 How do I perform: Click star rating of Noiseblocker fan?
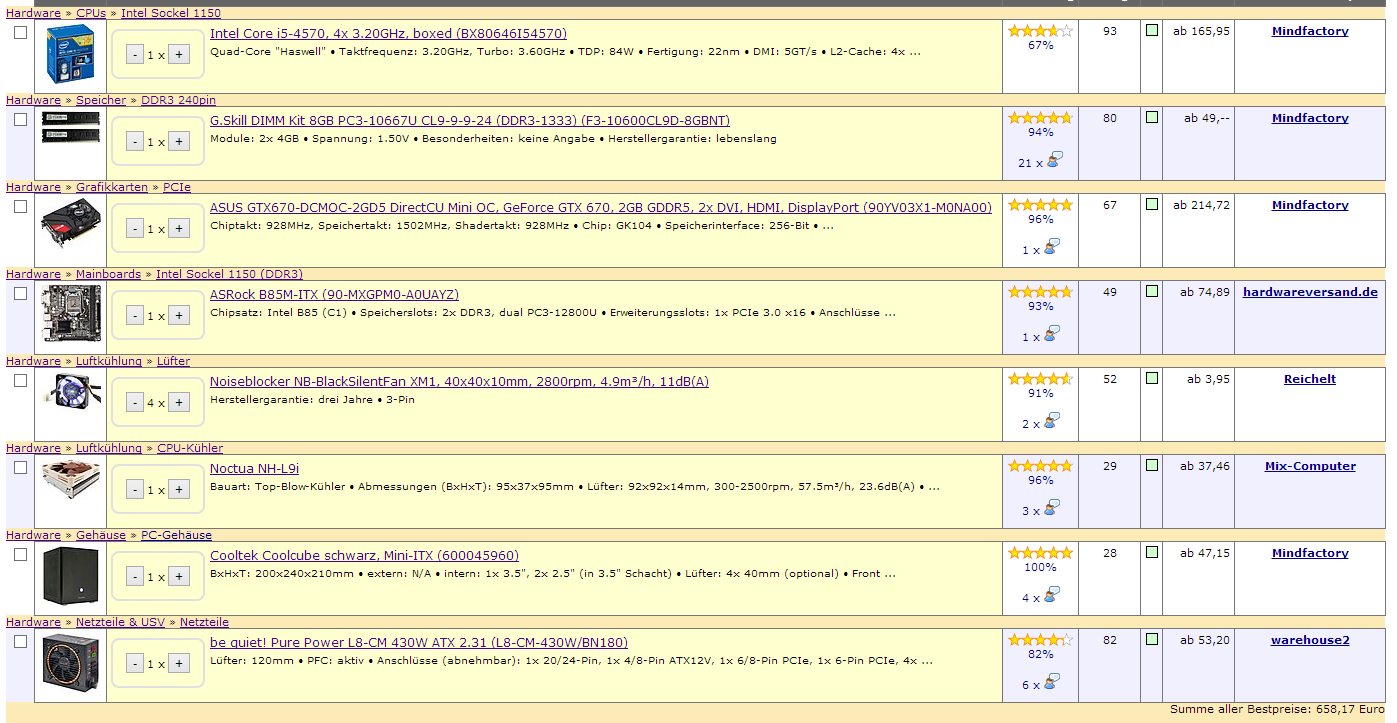(1040, 379)
